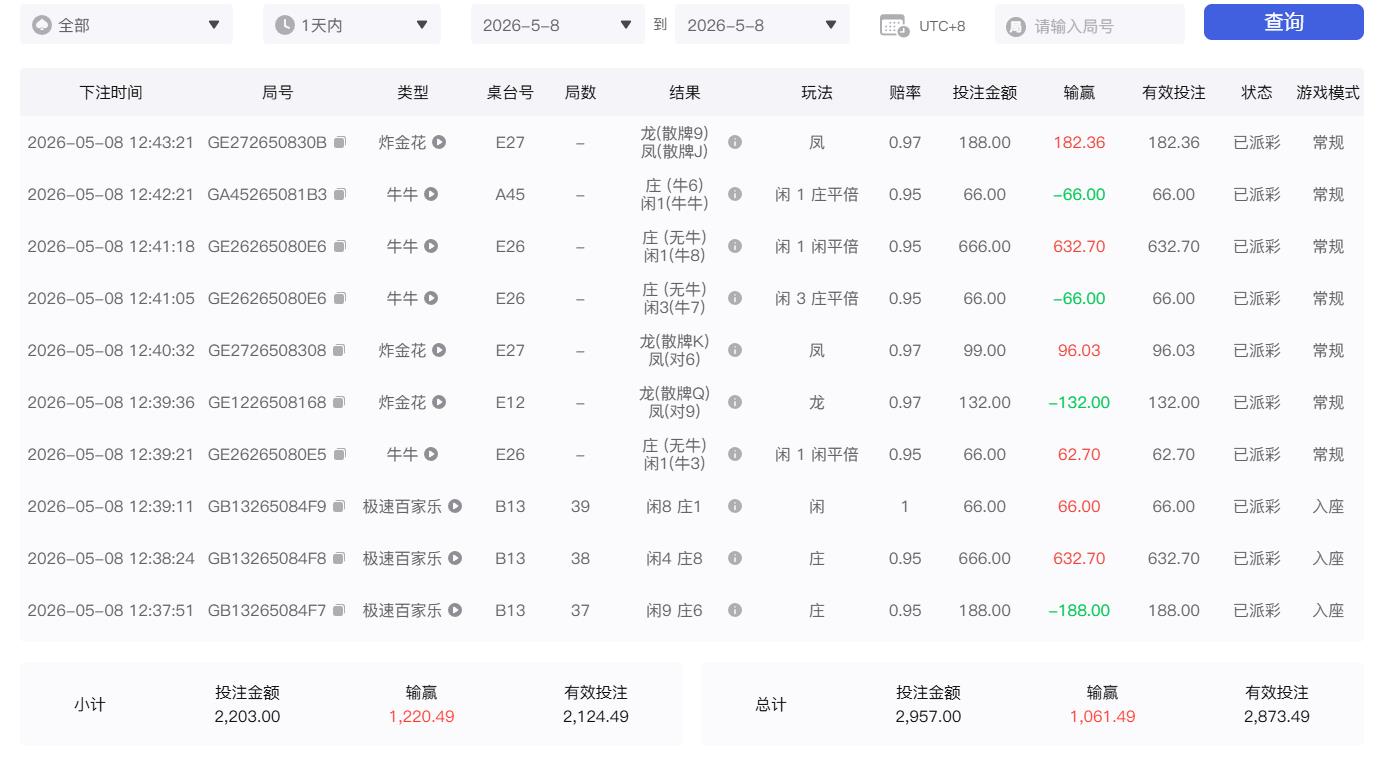Select the loss amount -132.00
The image size is (1399, 765).
point(1079,403)
